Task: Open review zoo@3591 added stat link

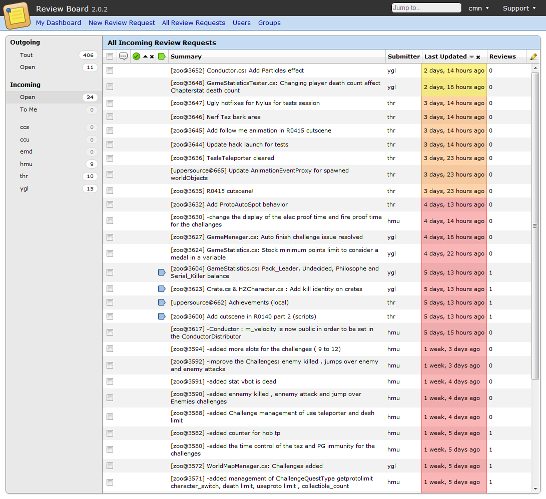Action: 223,382
